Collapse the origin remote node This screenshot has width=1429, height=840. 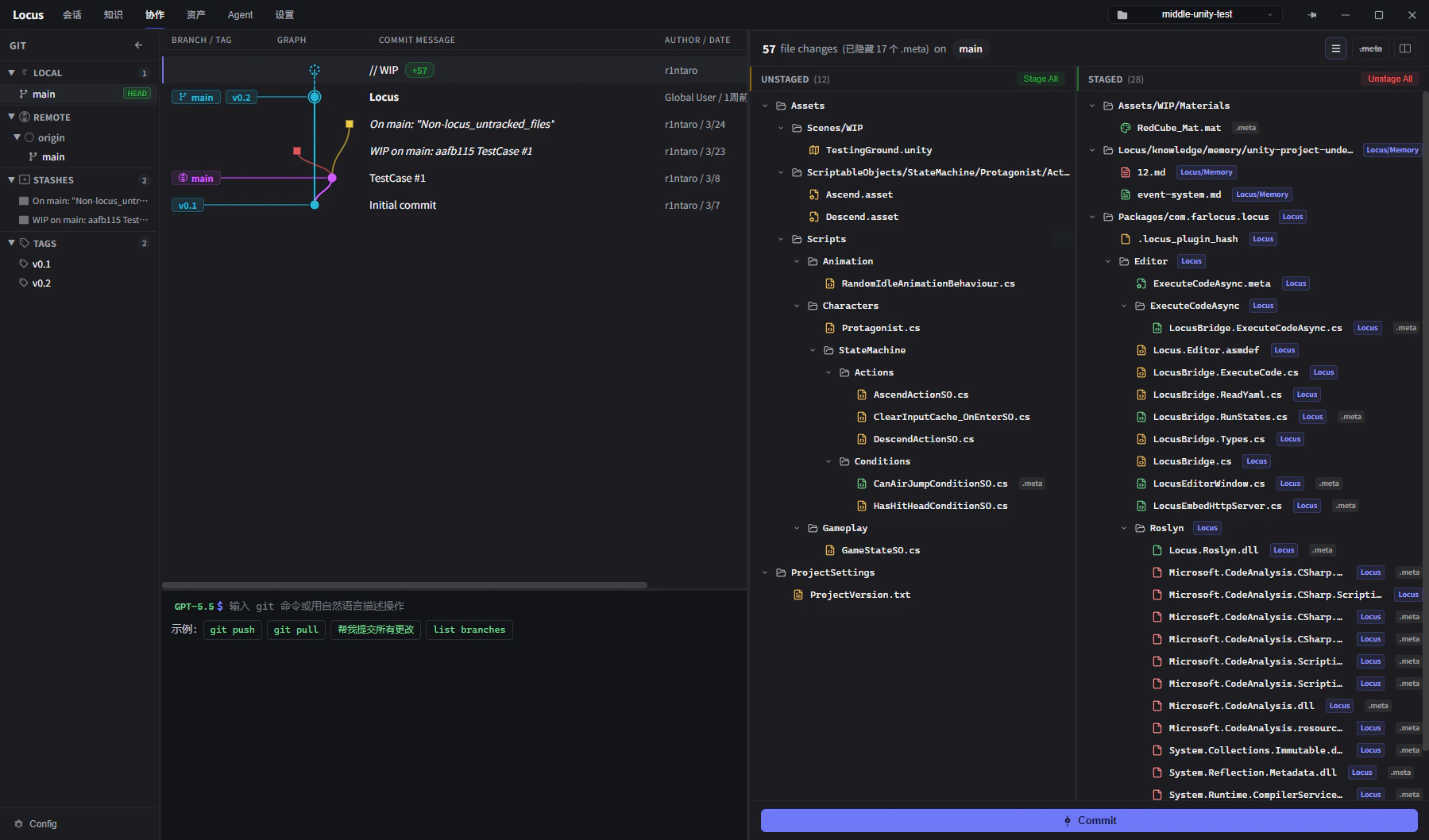(17, 137)
